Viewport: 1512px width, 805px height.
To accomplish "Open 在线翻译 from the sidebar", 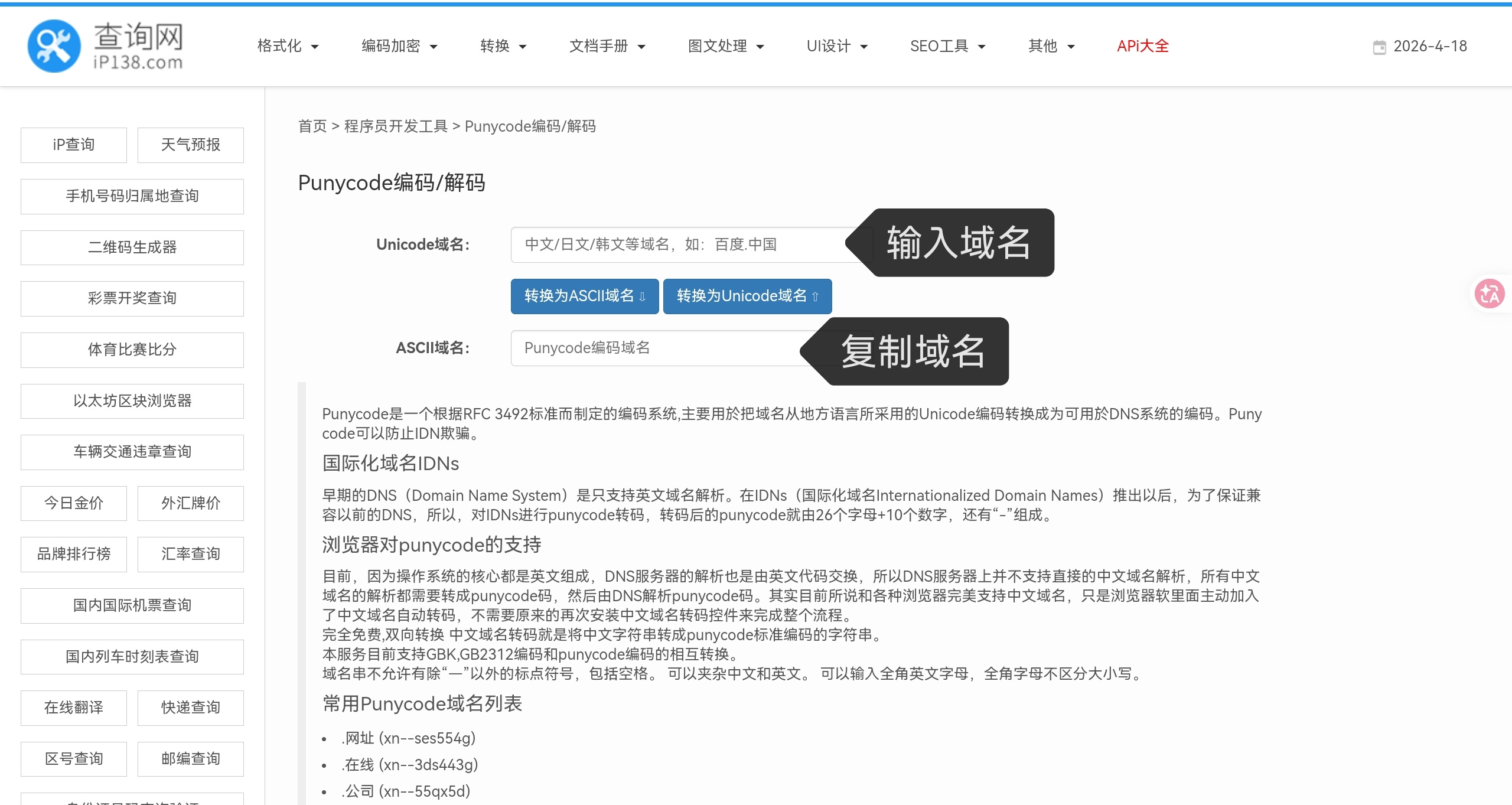I will (x=74, y=708).
